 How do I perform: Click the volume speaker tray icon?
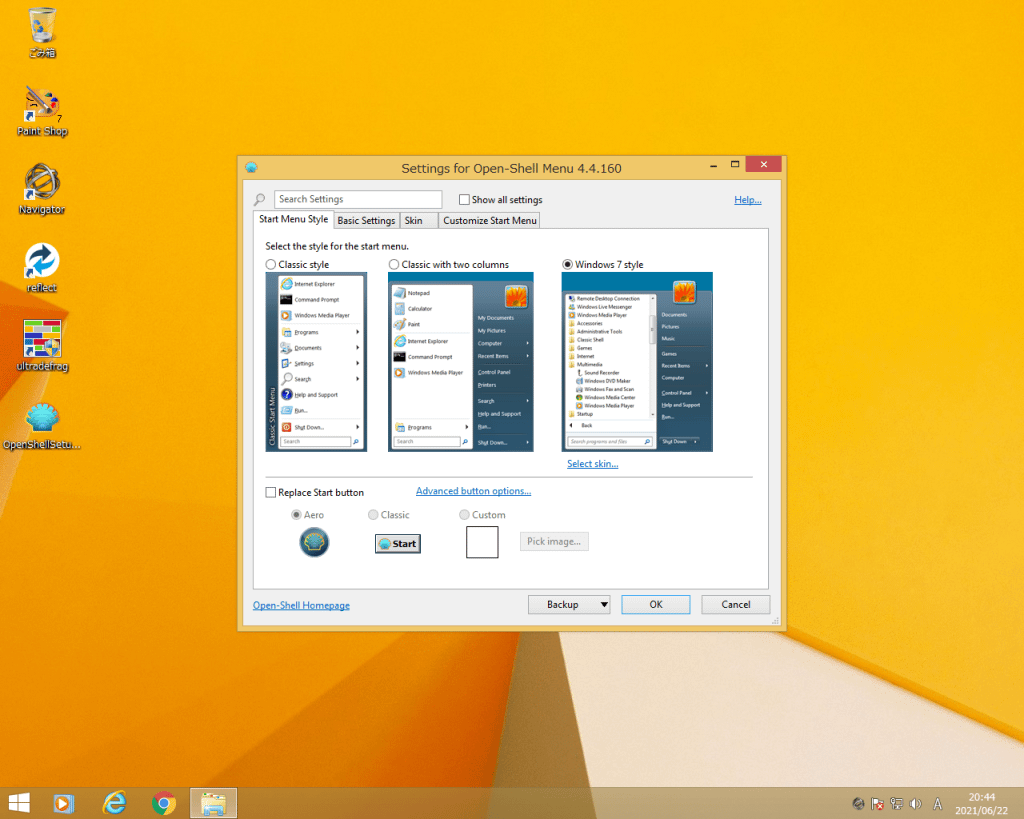click(x=916, y=804)
